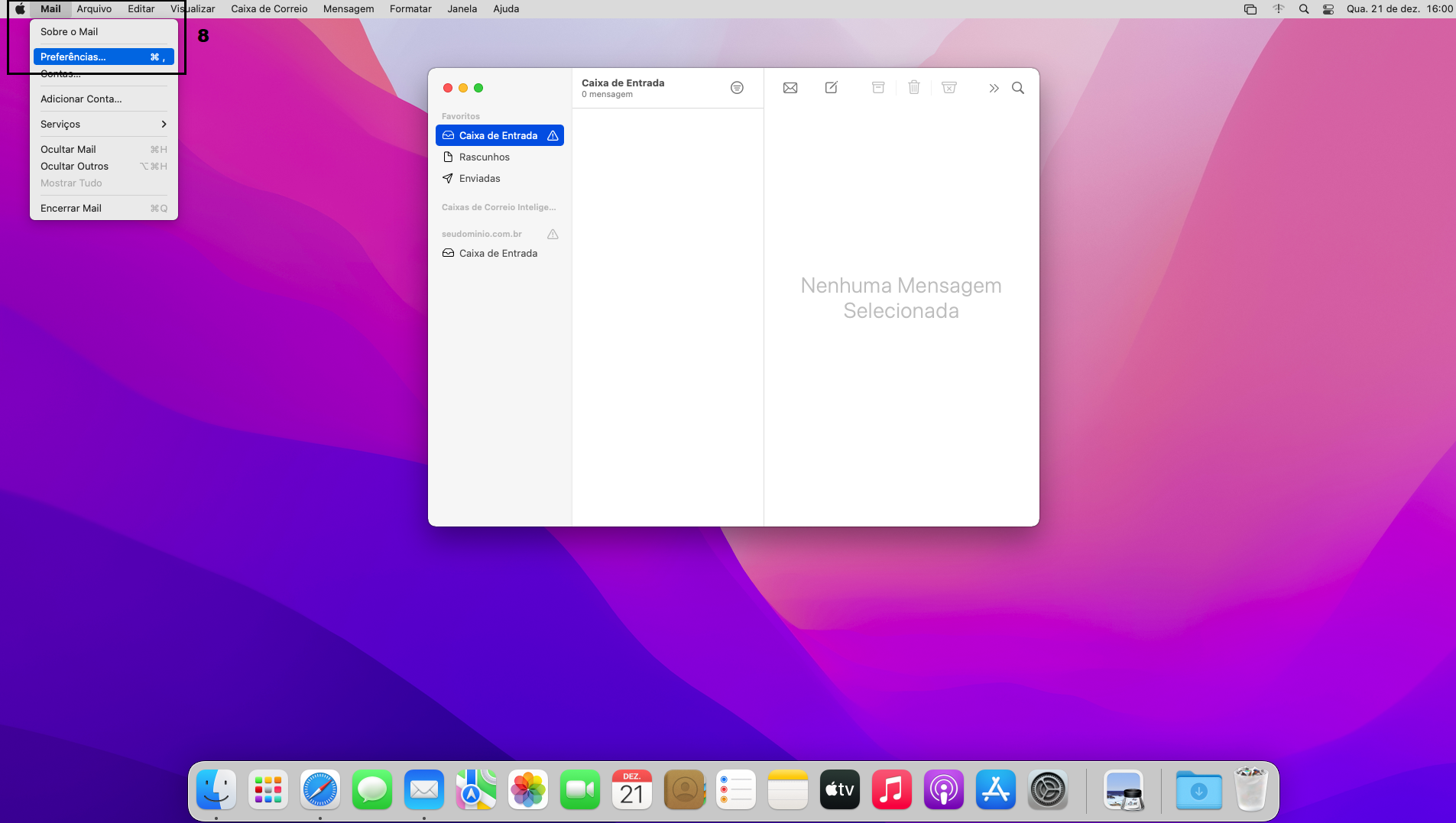1456x823 pixels.
Task: Open Enviadas mailbox in sidebar
Action: tap(479, 178)
